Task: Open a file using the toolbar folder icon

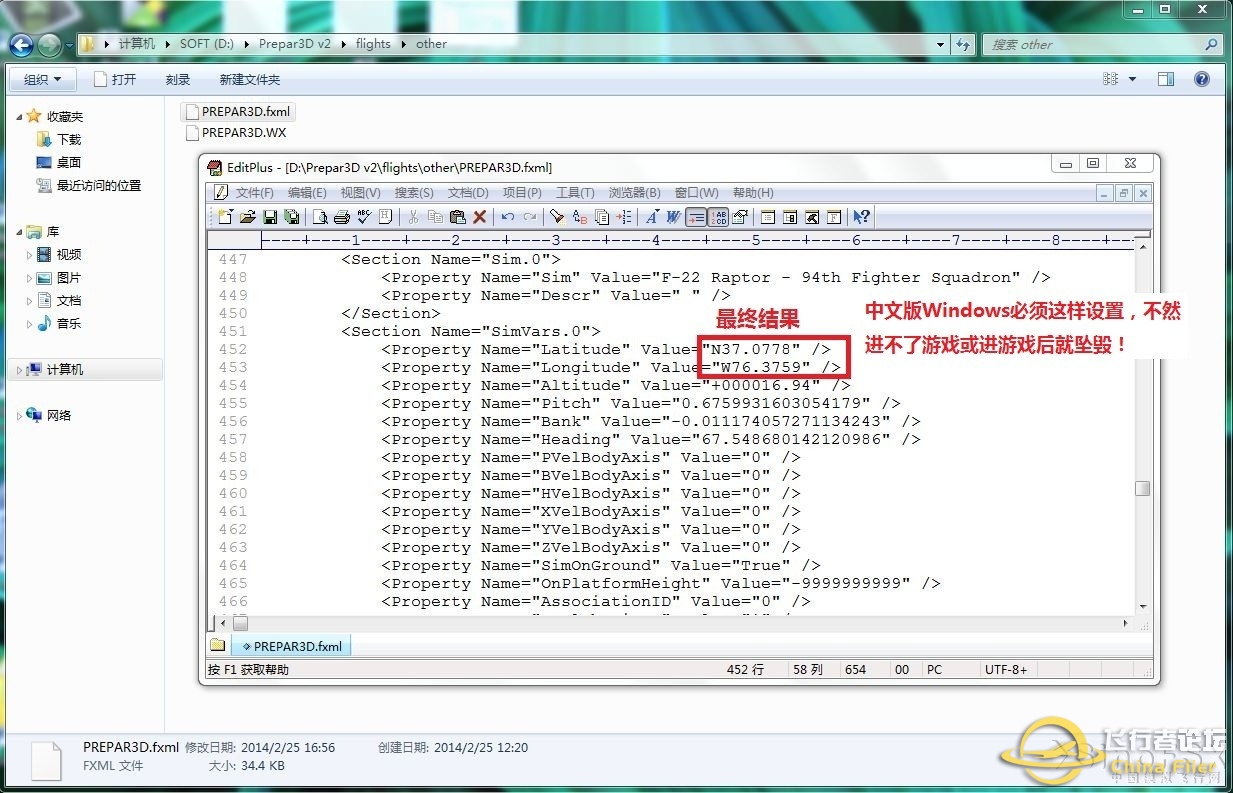Action: (248, 217)
